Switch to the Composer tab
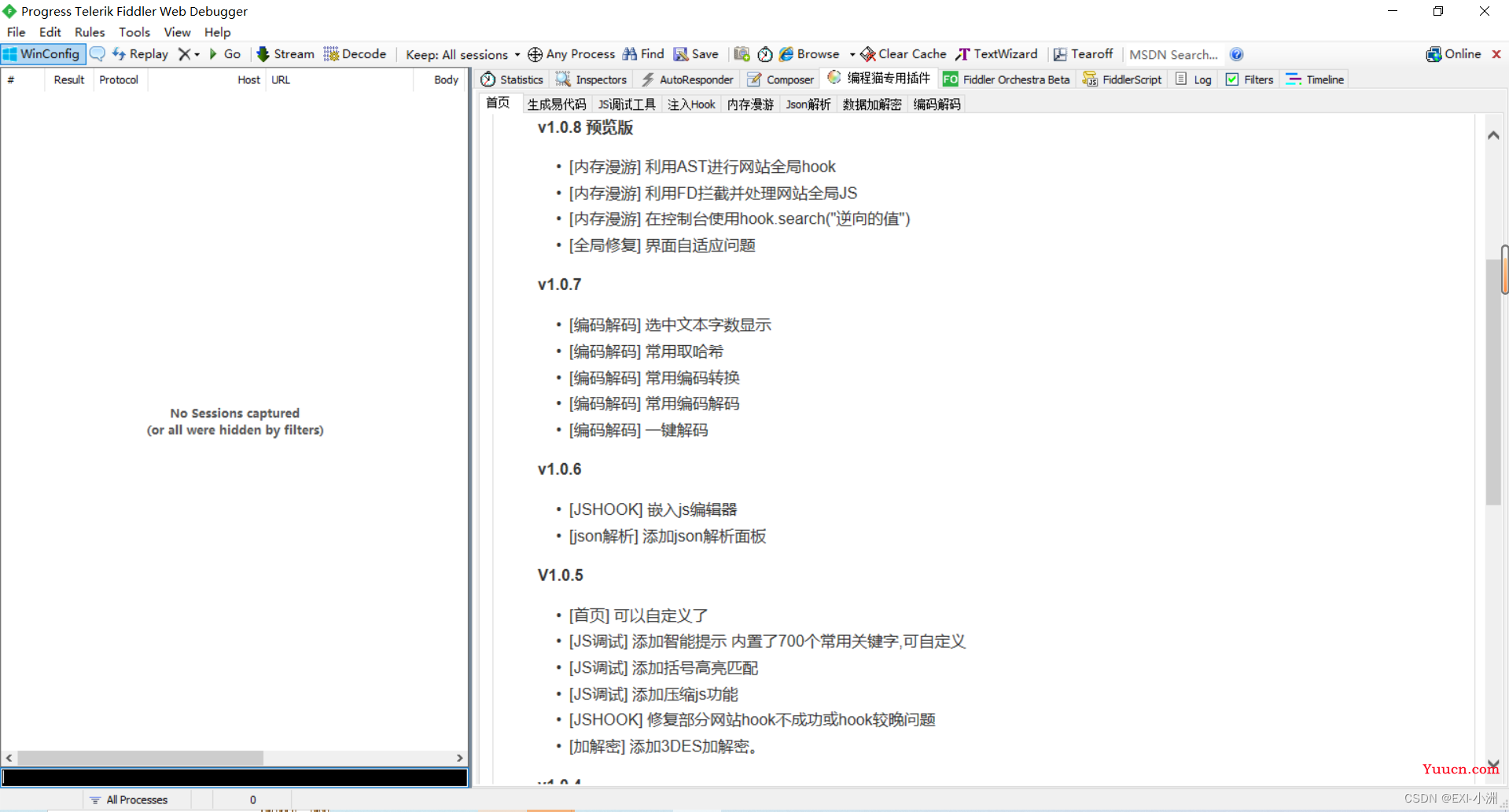The width and height of the screenshot is (1509, 812). click(781, 79)
